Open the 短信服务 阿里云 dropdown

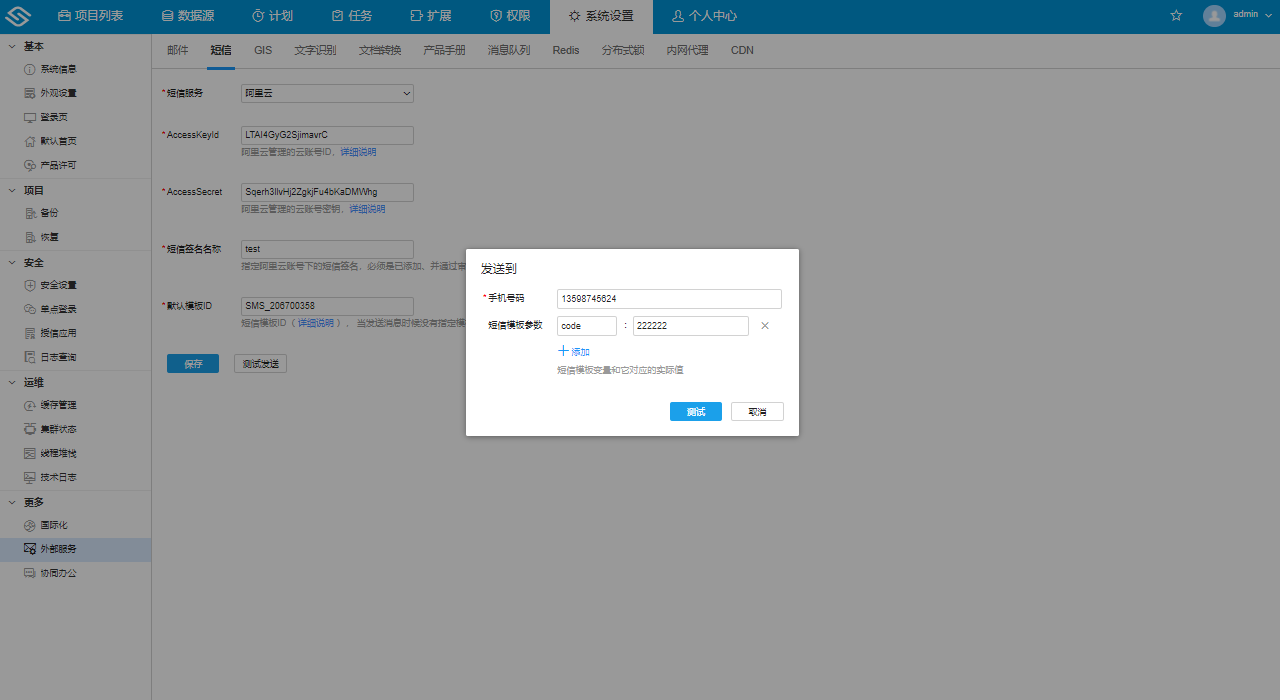tap(328, 93)
